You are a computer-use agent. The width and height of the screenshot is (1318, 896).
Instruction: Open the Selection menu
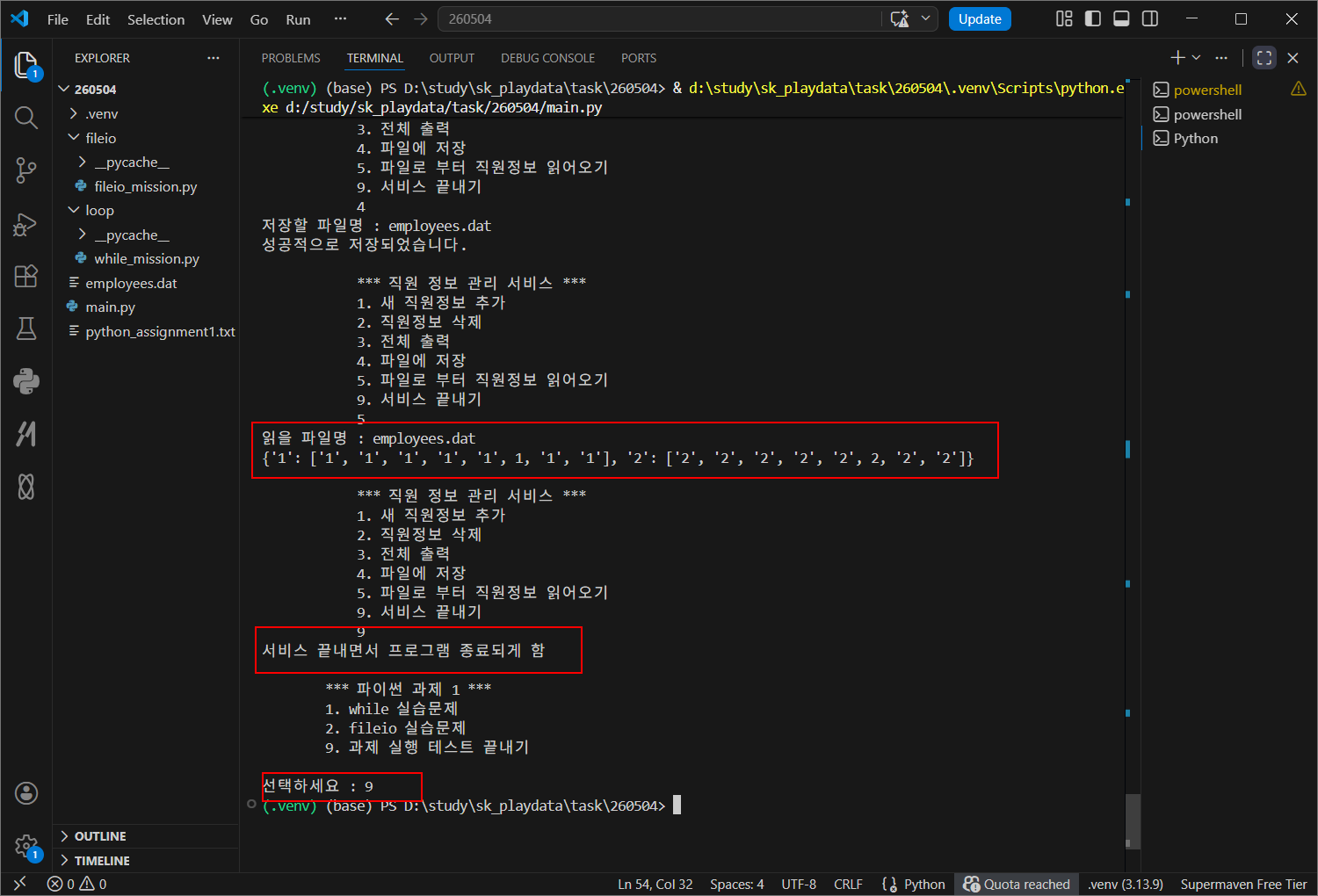[x=156, y=19]
